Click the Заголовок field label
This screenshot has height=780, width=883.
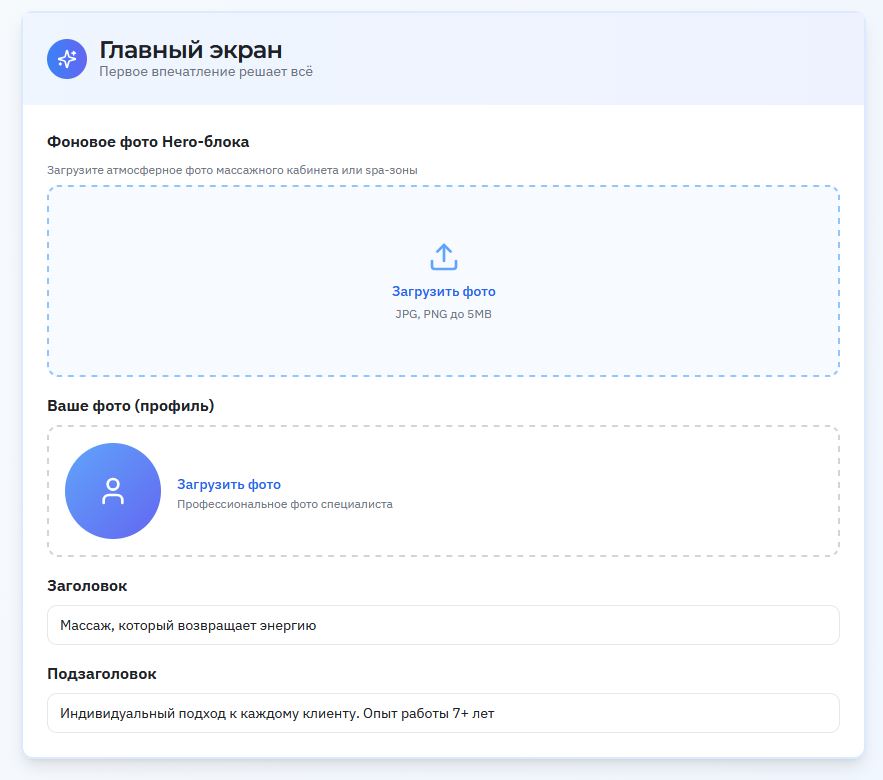(x=87, y=585)
